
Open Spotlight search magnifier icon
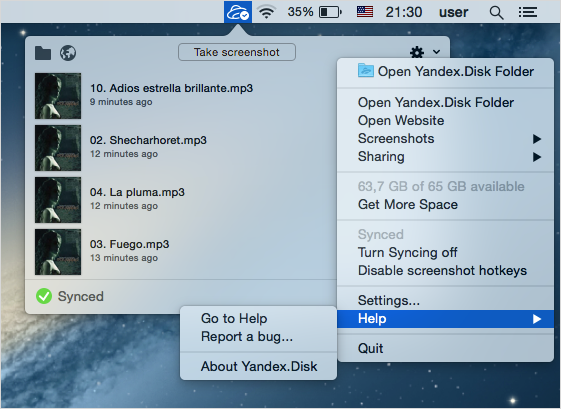496,13
